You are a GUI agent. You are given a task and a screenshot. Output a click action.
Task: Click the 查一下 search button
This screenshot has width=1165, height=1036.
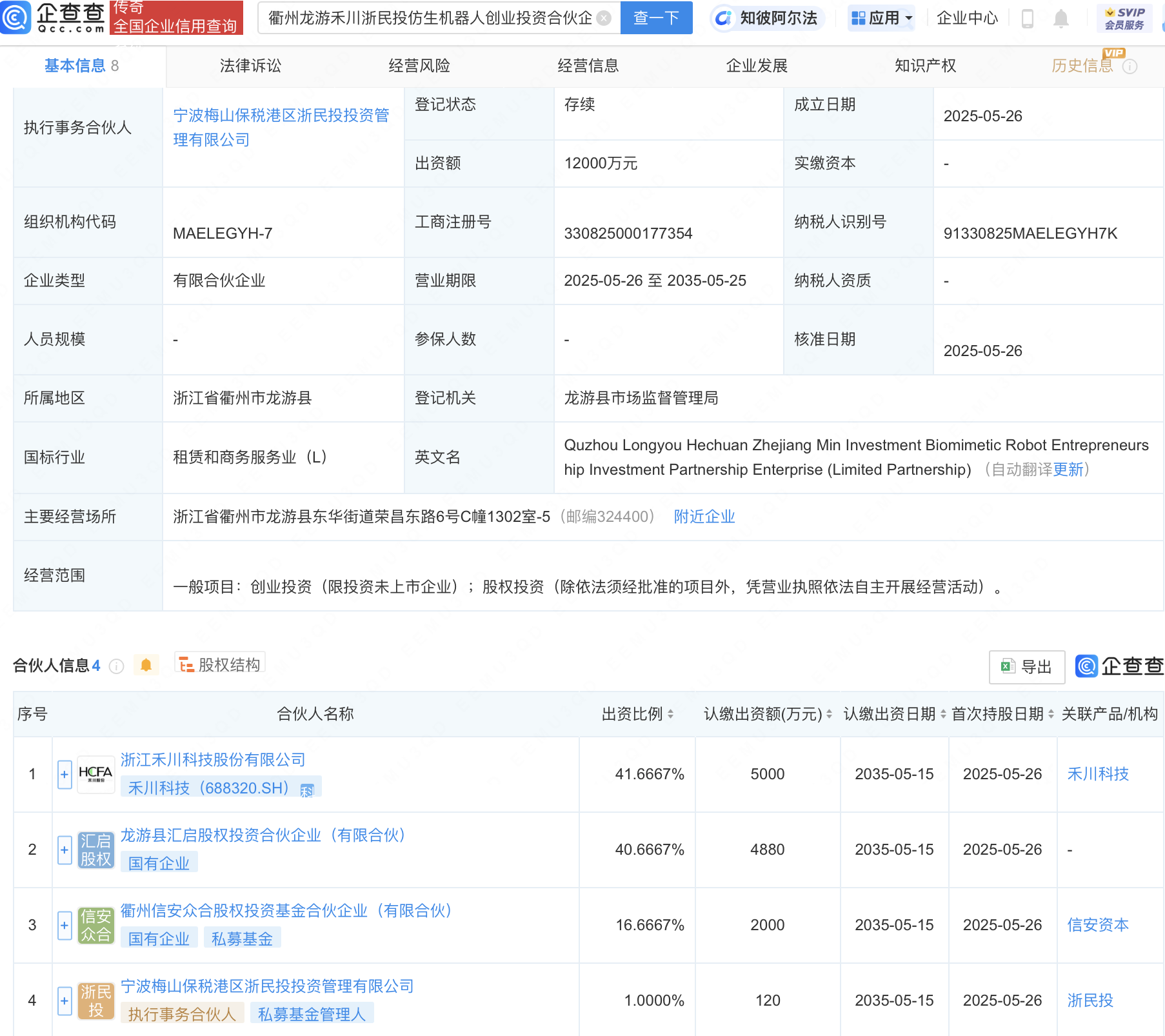coord(656,17)
